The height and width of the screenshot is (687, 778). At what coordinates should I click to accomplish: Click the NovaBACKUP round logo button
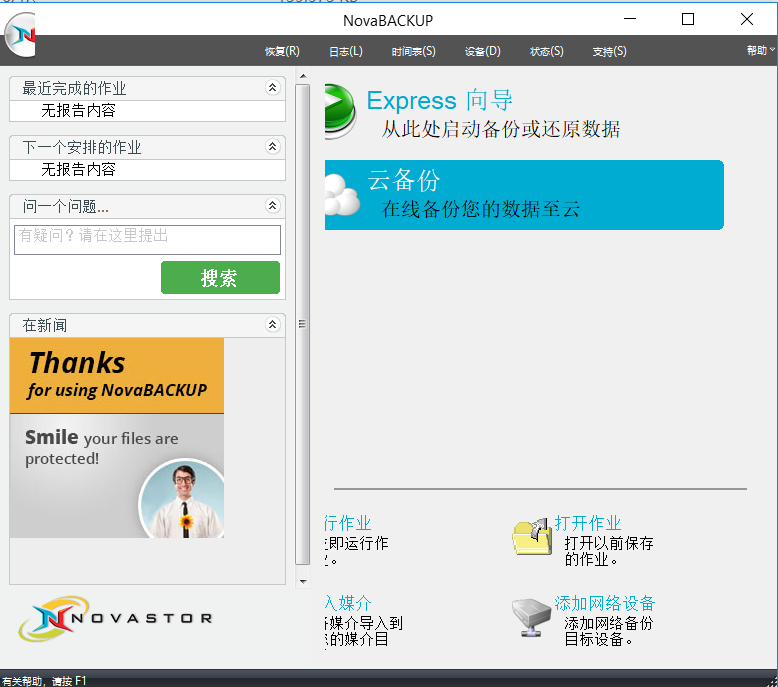point(21,35)
